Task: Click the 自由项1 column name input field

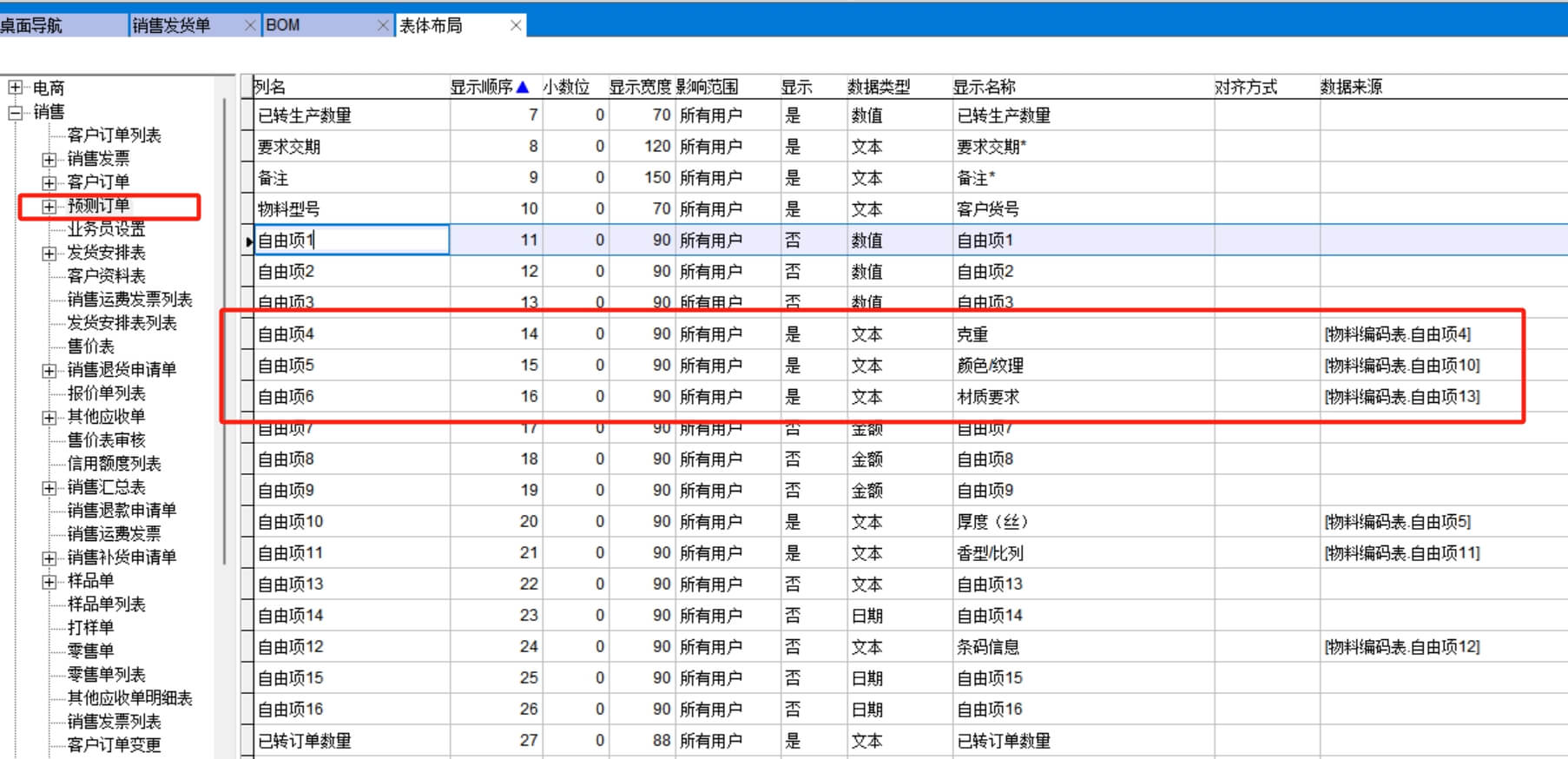Action: pos(352,241)
